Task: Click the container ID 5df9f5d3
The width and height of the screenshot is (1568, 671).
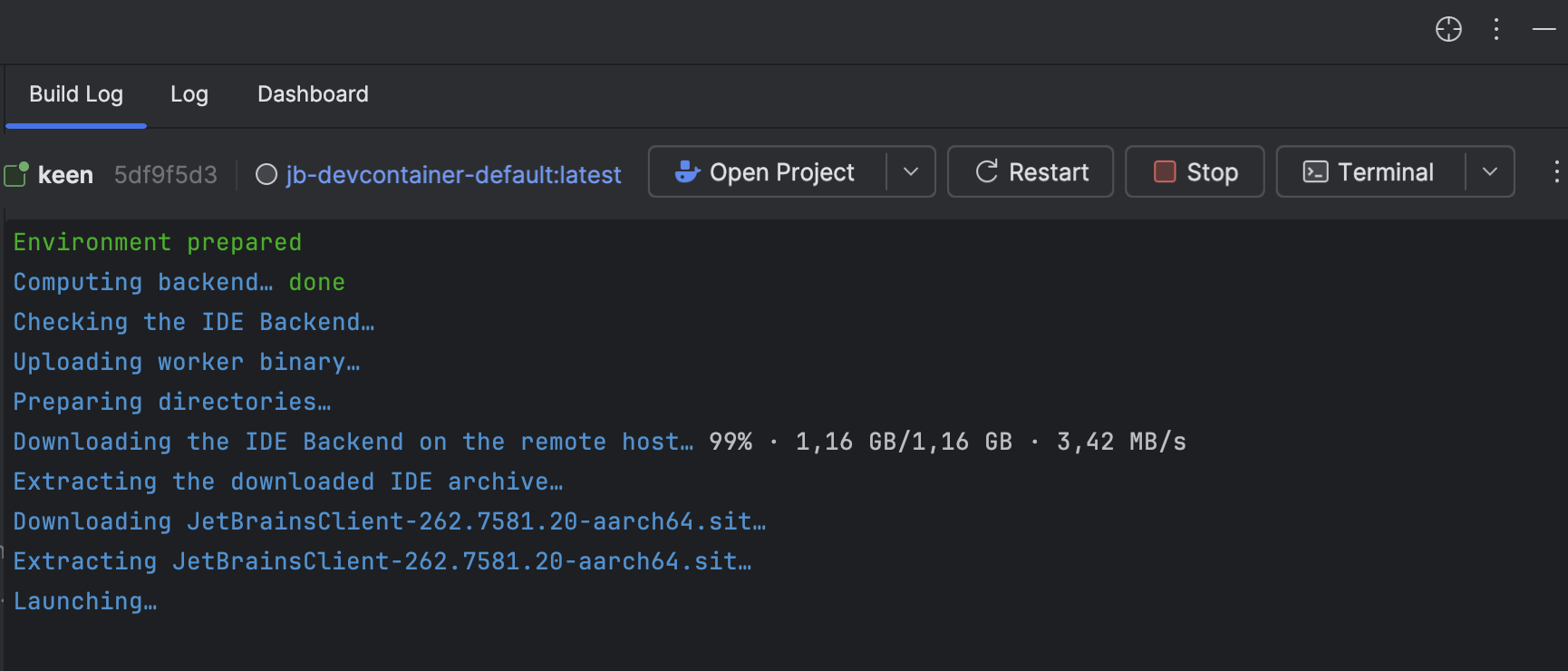Action: pyautogui.click(x=166, y=174)
